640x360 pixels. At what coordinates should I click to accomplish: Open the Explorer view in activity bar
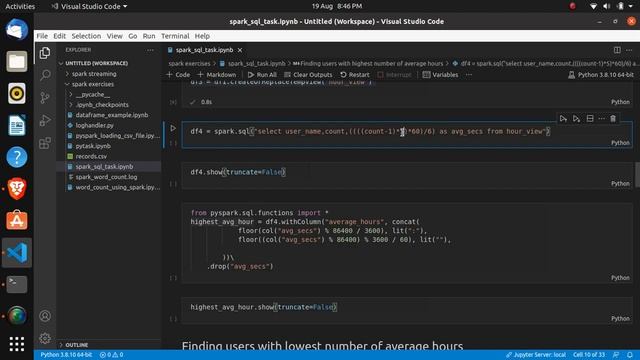pos(45,53)
